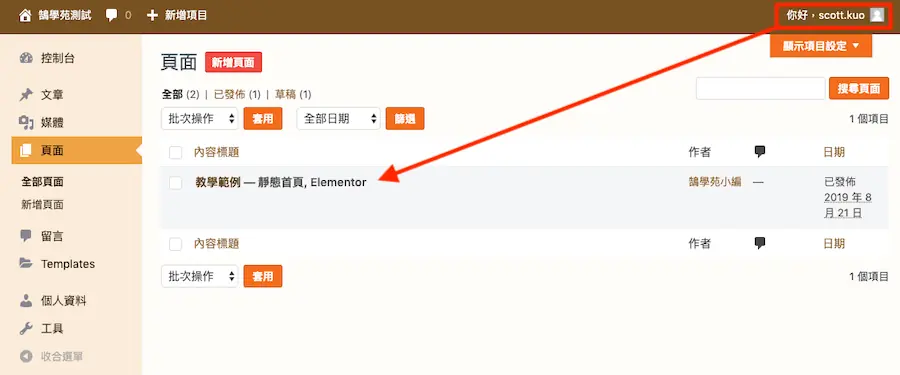Click the bottom 套用 apply button
This screenshot has width=900, height=375.
click(263, 276)
